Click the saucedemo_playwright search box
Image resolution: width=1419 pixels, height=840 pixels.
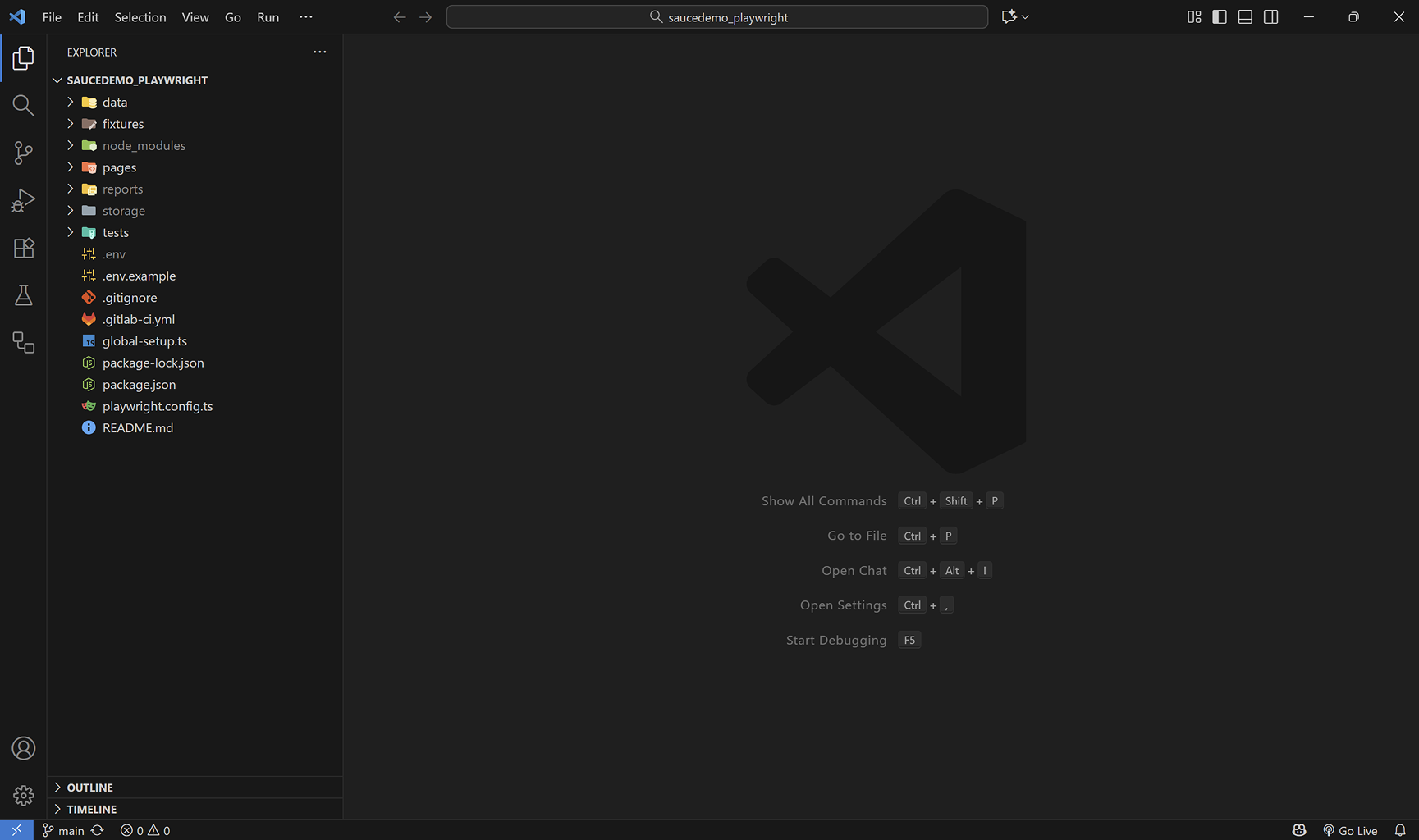coord(716,17)
